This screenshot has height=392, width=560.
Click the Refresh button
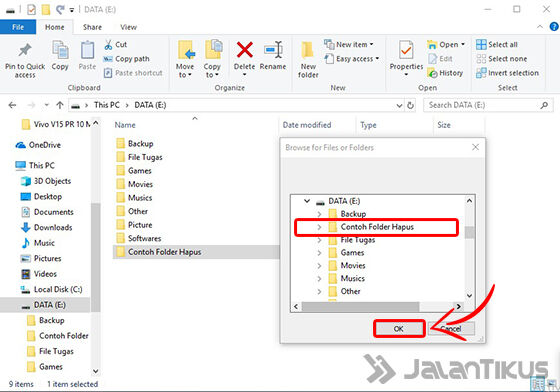point(410,105)
